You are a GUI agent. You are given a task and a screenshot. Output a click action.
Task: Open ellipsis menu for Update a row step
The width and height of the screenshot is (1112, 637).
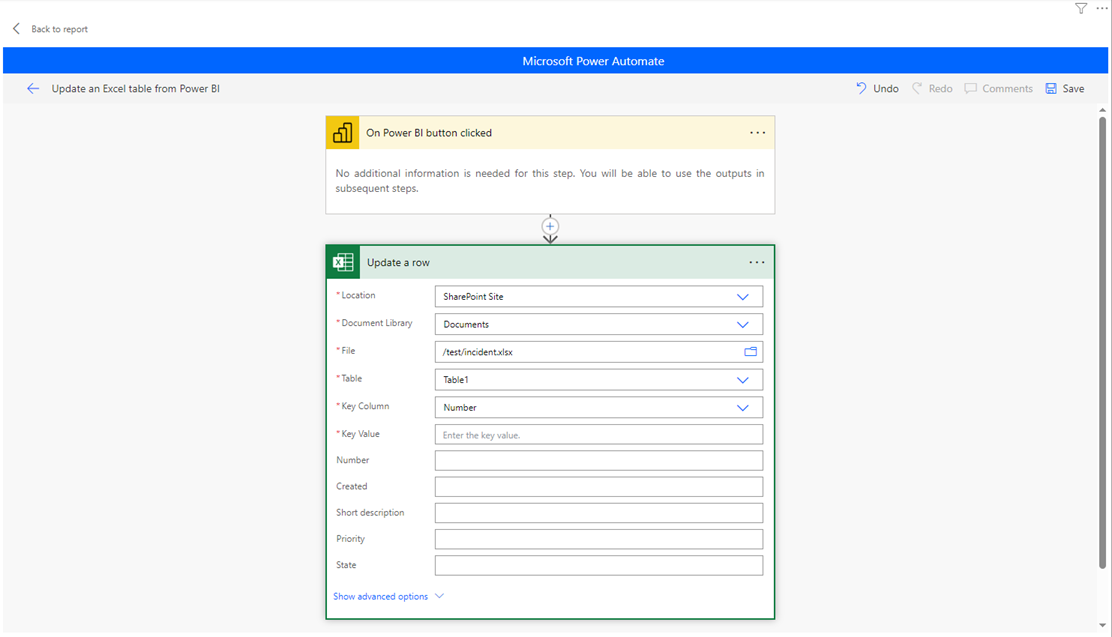pos(757,262)
